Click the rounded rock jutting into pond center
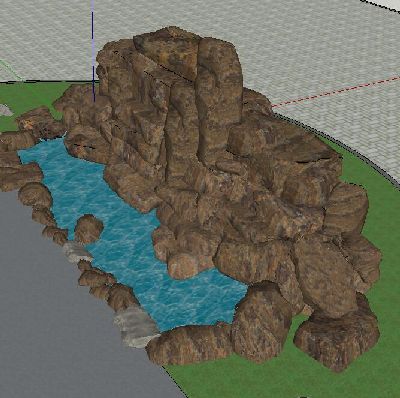The height and width of the screenshot is (398, 400). pos(188,264)
